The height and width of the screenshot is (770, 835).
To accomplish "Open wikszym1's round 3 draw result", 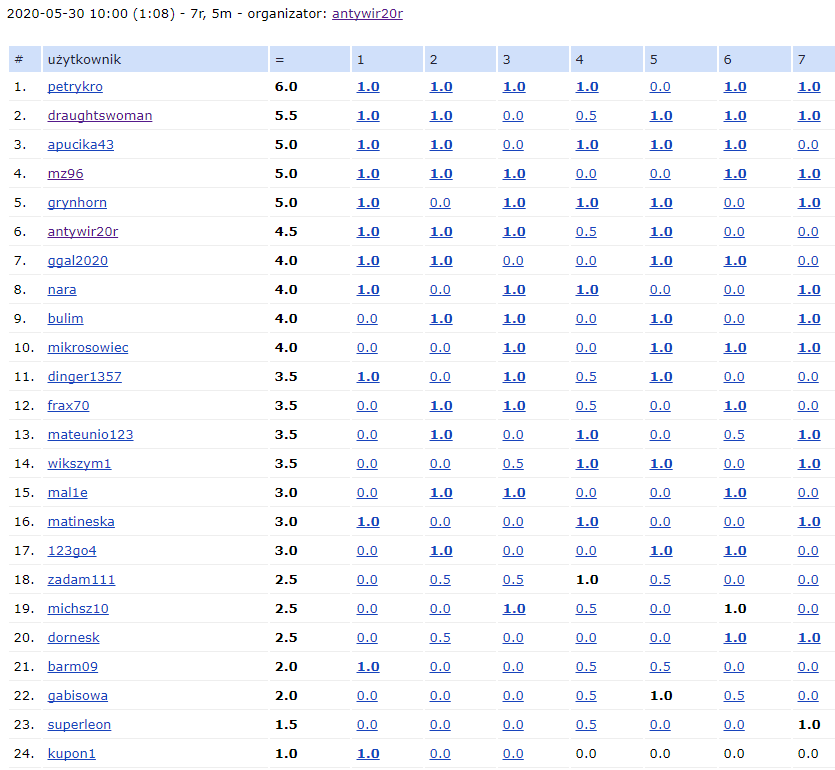I will tap(513, 464).
